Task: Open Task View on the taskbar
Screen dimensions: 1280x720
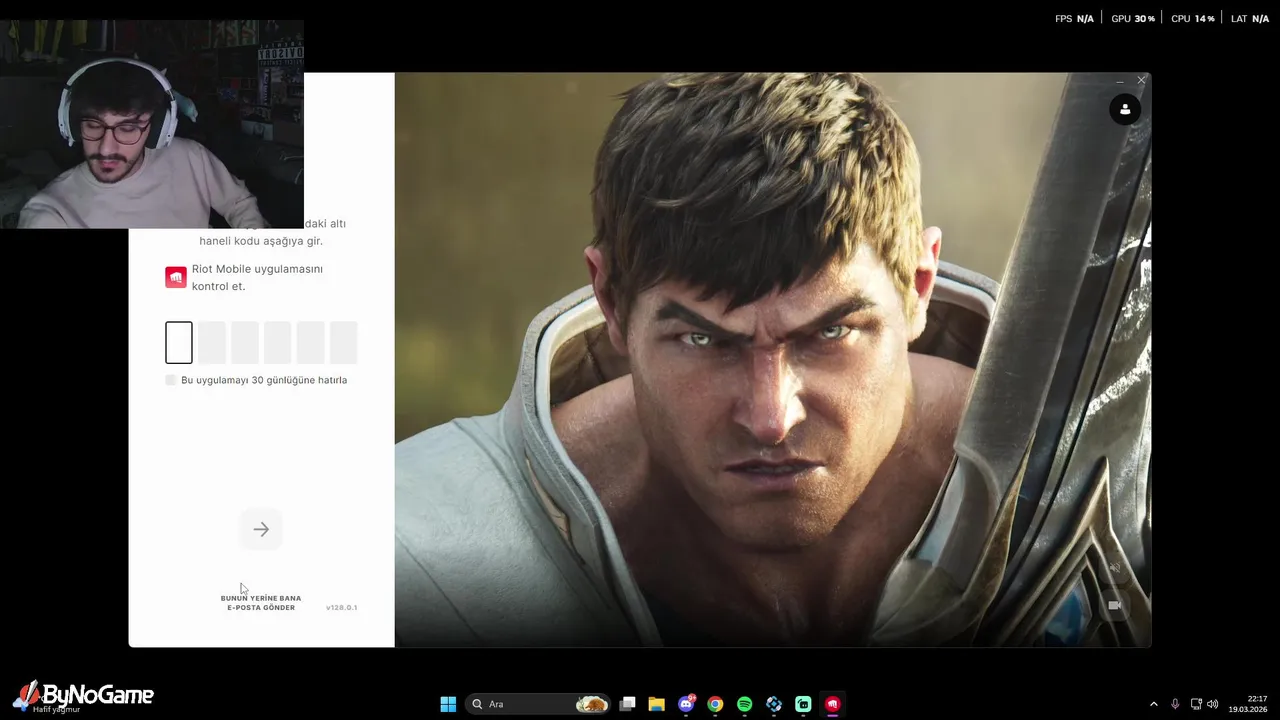Action: click(x=627, y=704)
